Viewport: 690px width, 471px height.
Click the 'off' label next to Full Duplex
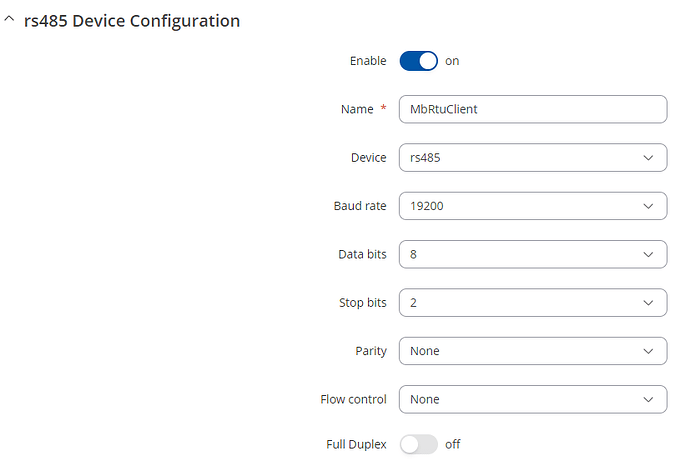(x=452, y=444)
